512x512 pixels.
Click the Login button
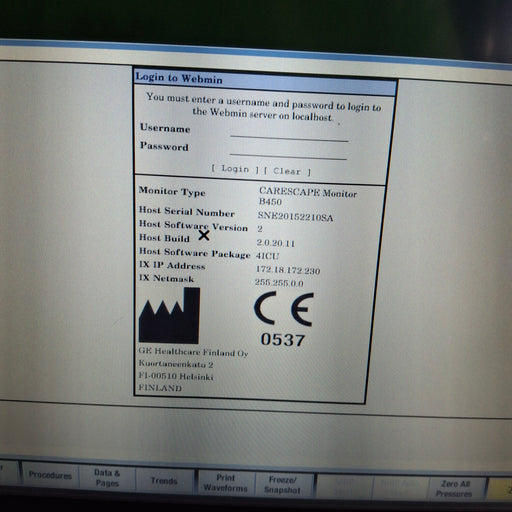click(235, 169)
